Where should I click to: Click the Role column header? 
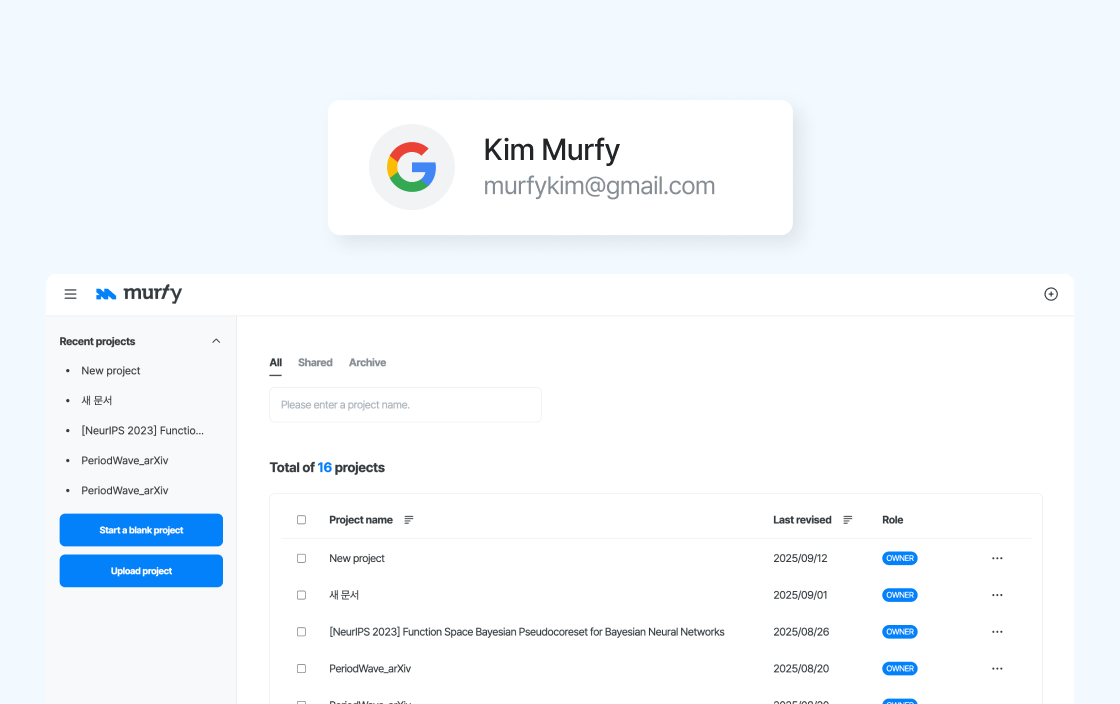(x=892, y=520)
